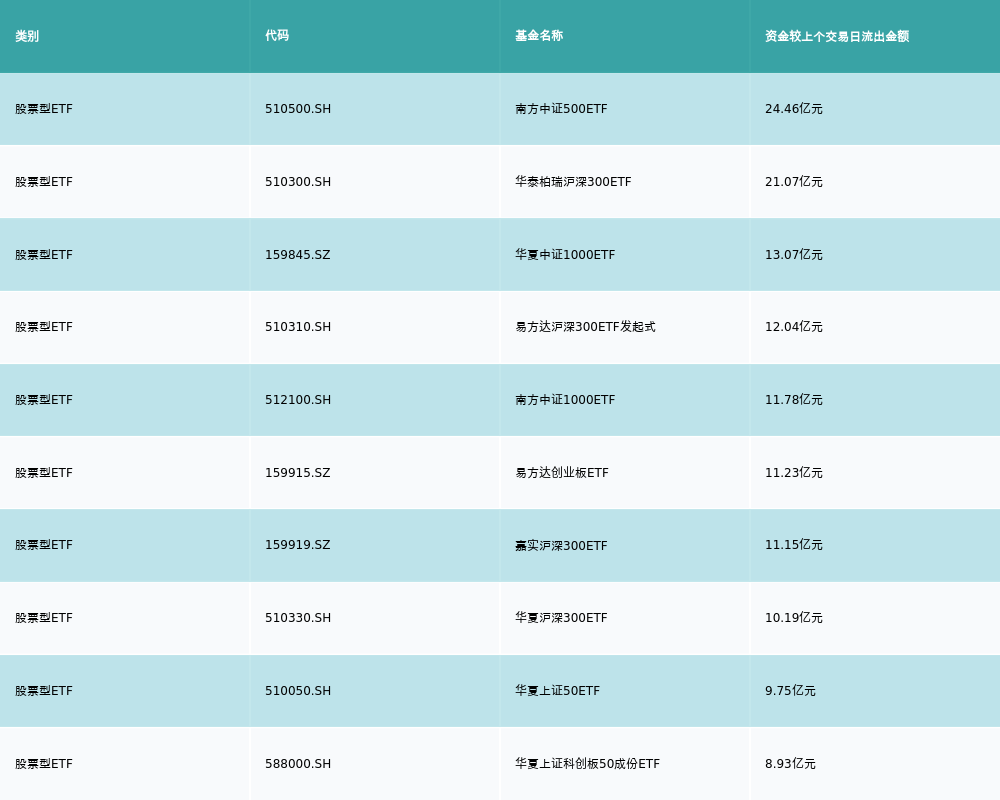The width and height of the screenshot is (1000, 800).
Task: Click the 代码 column header
Action: (x=277, y=36)
